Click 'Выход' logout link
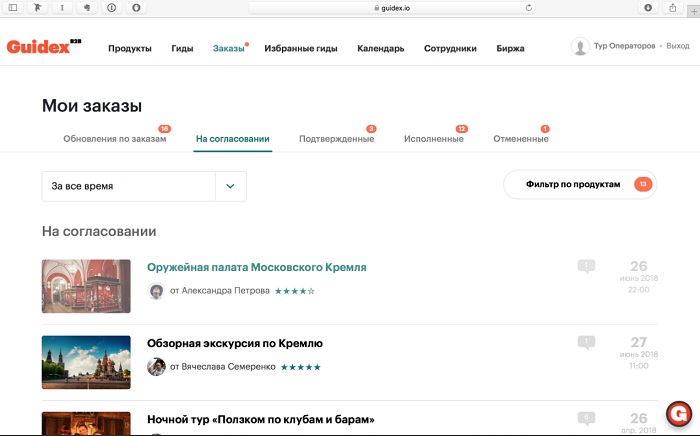 (677, 47)
